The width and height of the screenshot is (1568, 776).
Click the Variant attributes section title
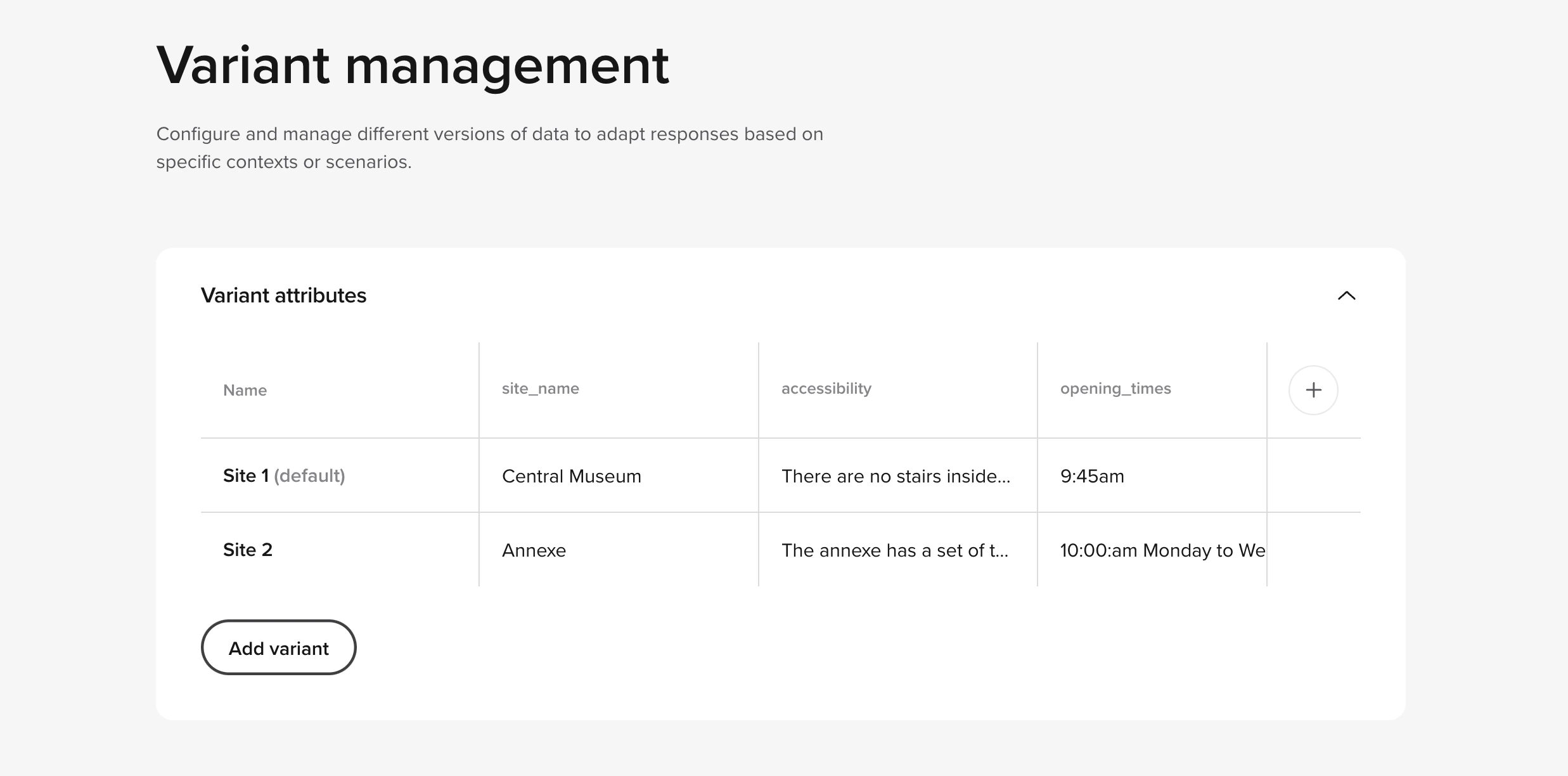[x=283, y=295]
